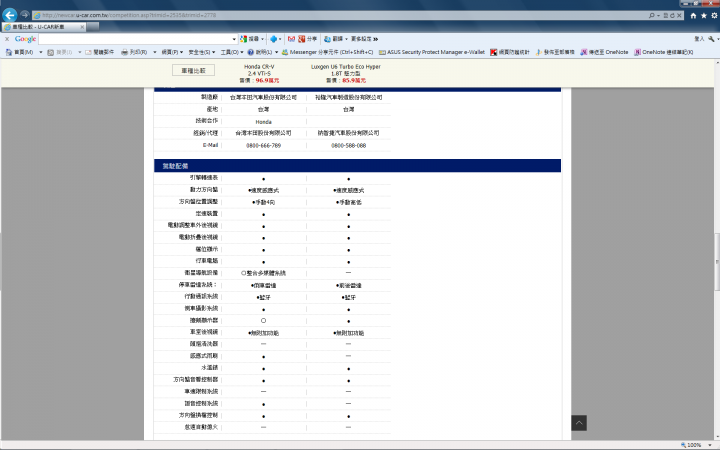Click the browser forward arrow button
Screen dimensions: 720x450
pyautogui.click(x=25, y=15)
